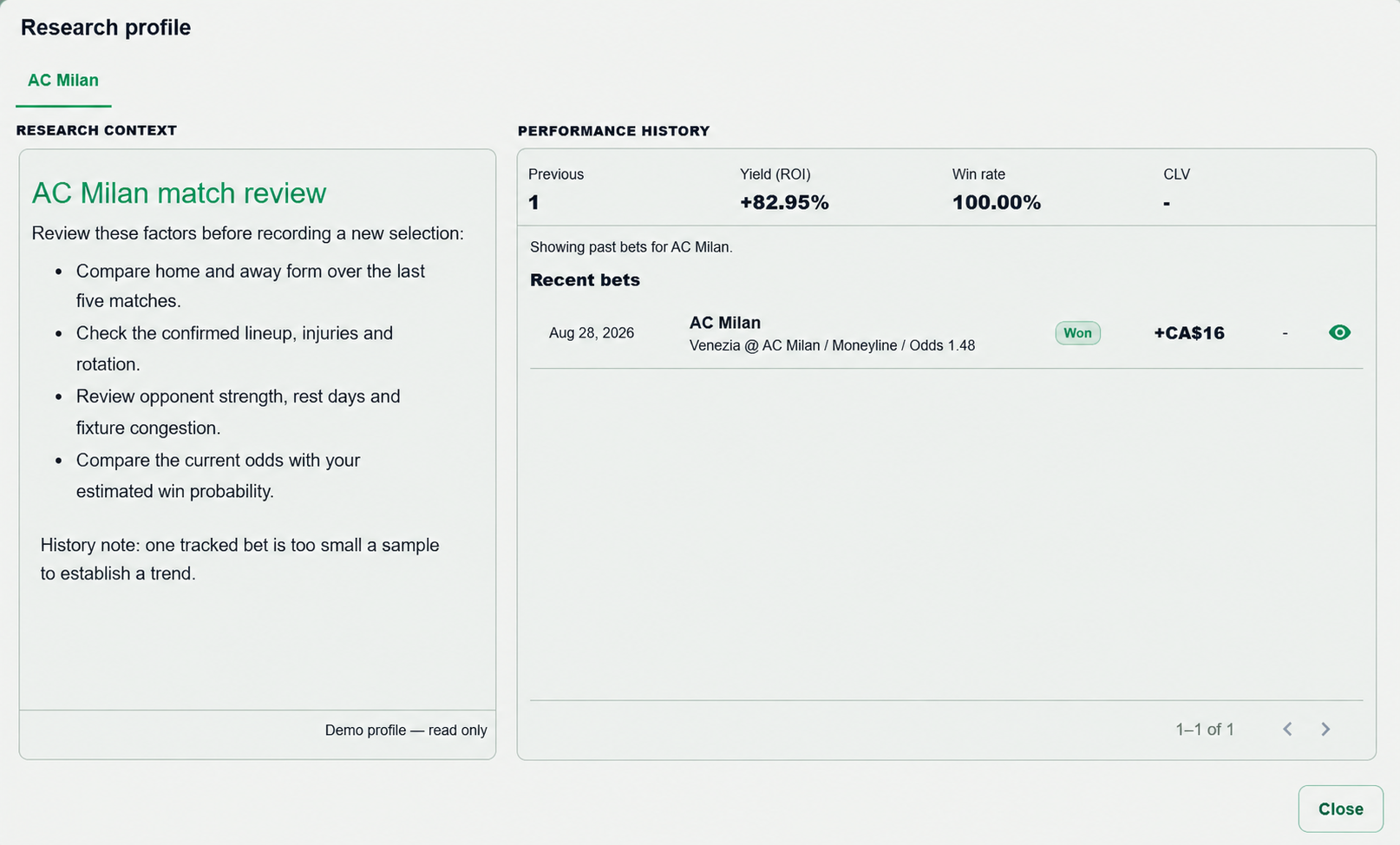The width and height of the screenshot is (1400, 845).
Task: Click the Venezia @ AC Milan match line
Action: point(832,345)
